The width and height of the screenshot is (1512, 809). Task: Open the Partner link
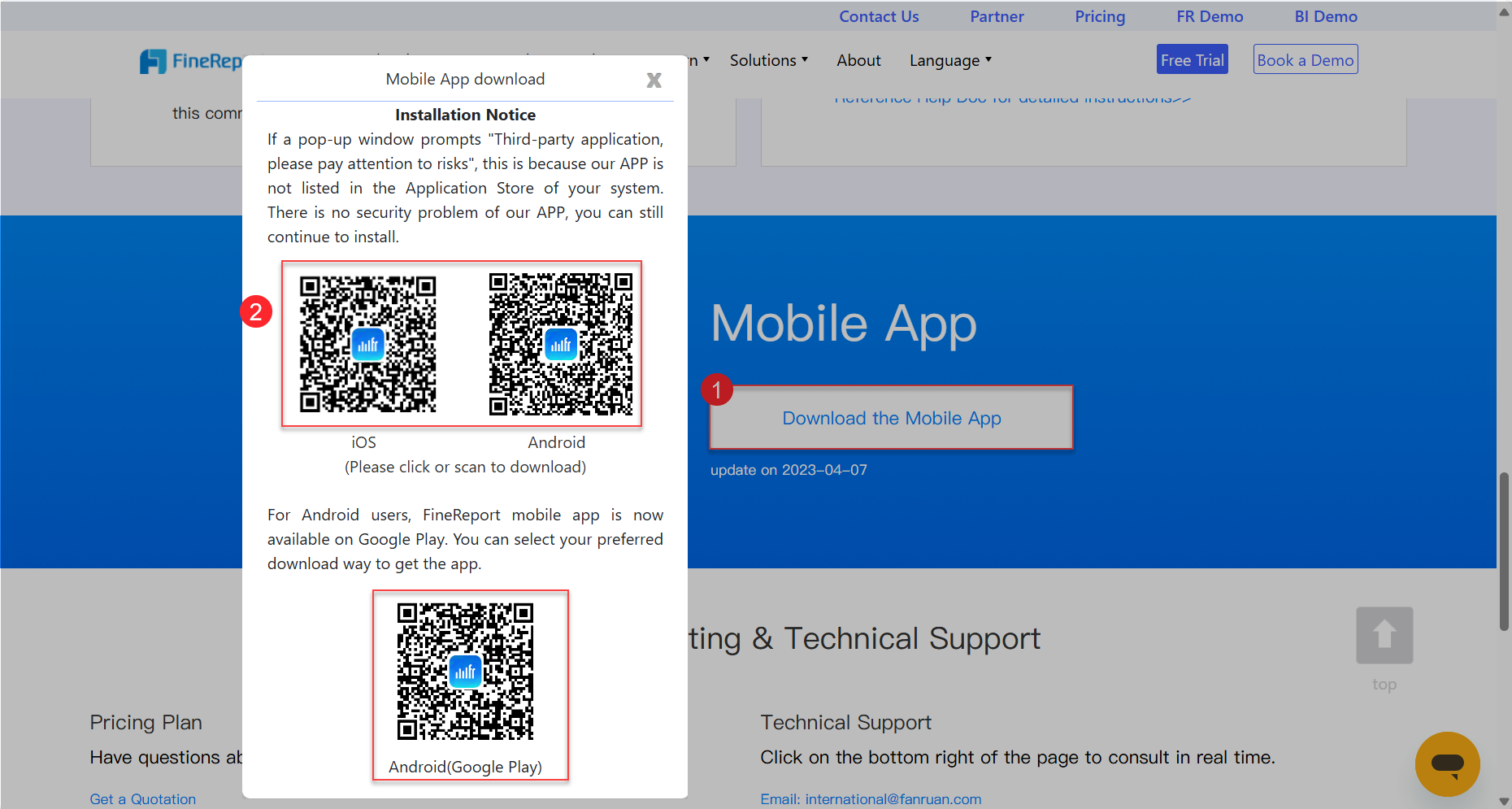997,16
